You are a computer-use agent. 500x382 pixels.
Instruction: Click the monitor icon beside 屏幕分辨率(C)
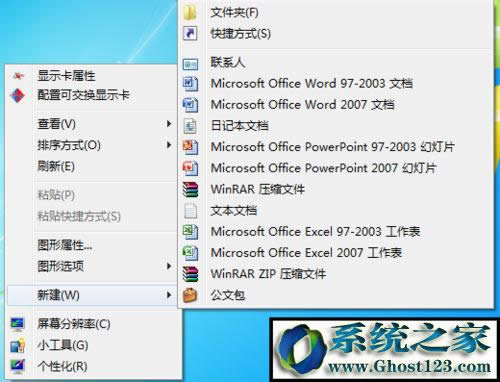pos(17,324)
